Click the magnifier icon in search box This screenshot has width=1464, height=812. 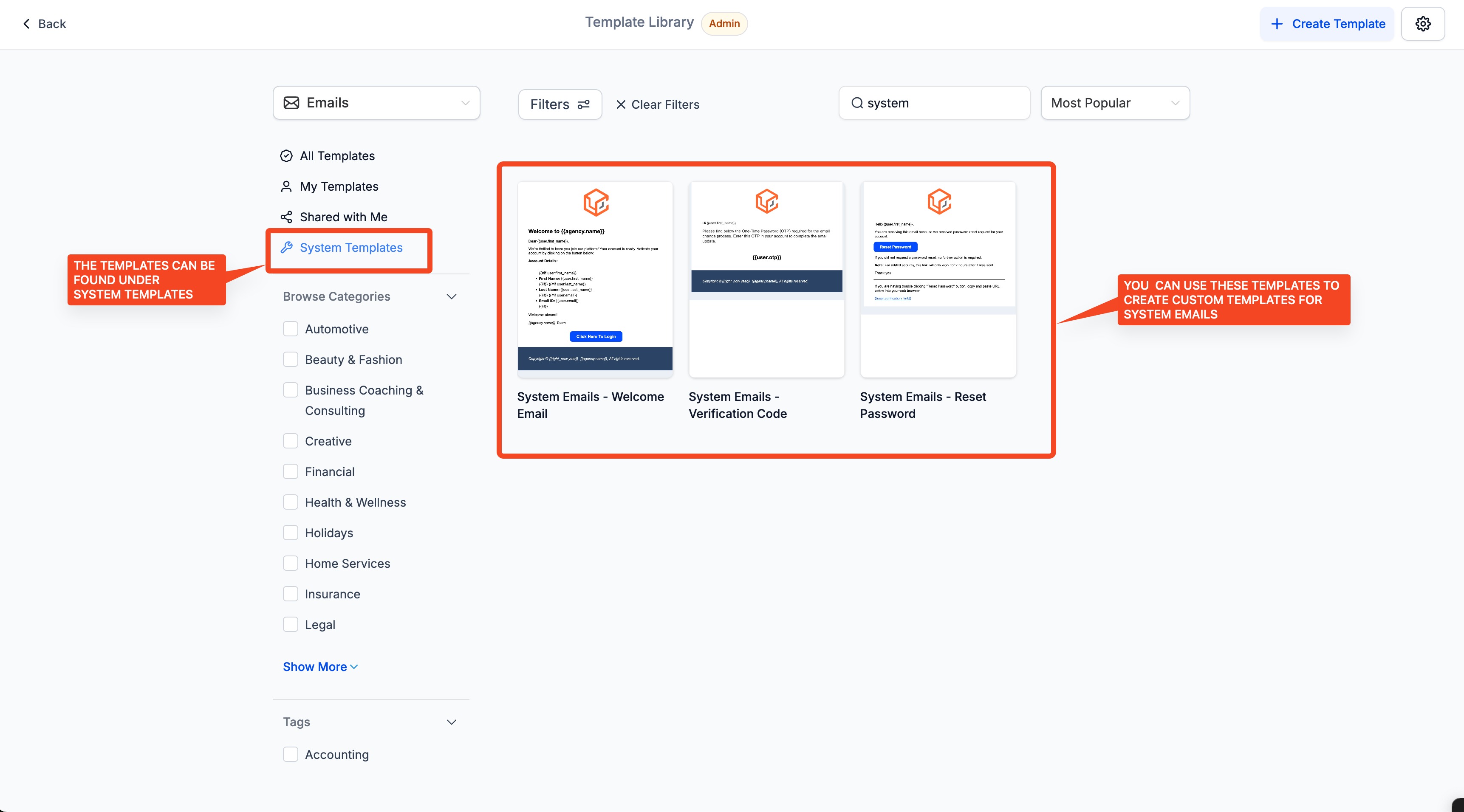pos(857,103)
